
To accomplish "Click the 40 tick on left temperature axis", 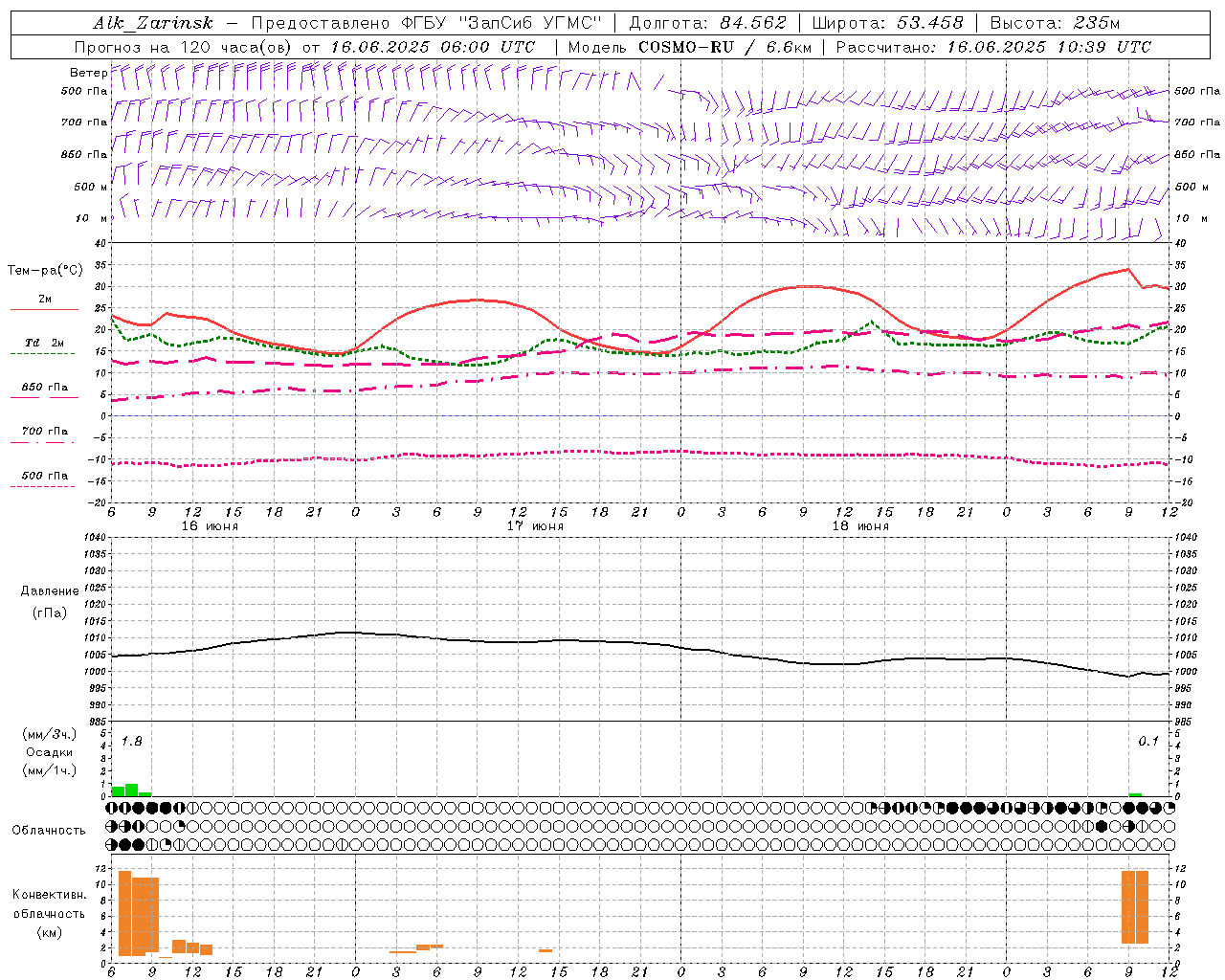I will (100, 244).
